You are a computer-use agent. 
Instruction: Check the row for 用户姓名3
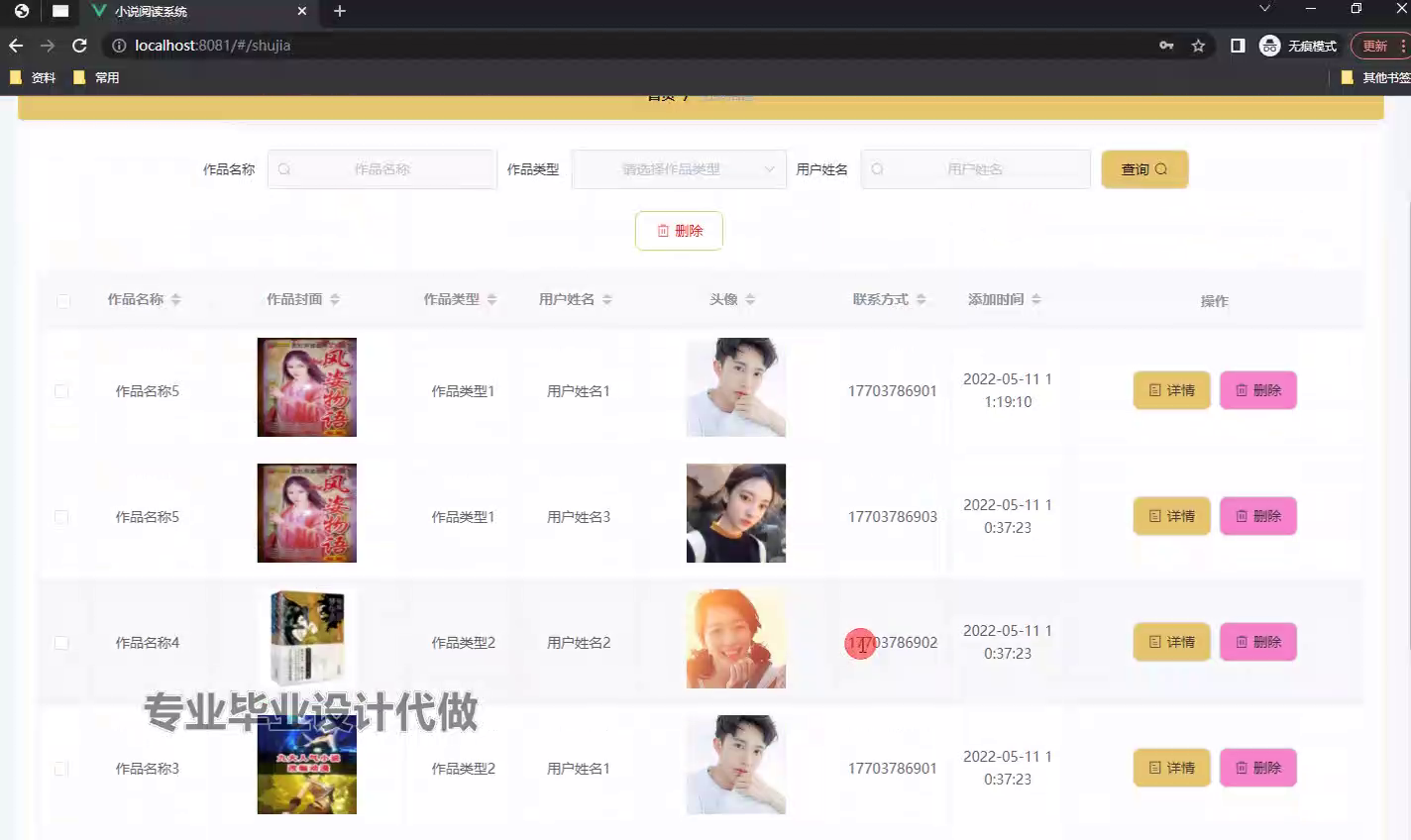(x=61, y=517)
